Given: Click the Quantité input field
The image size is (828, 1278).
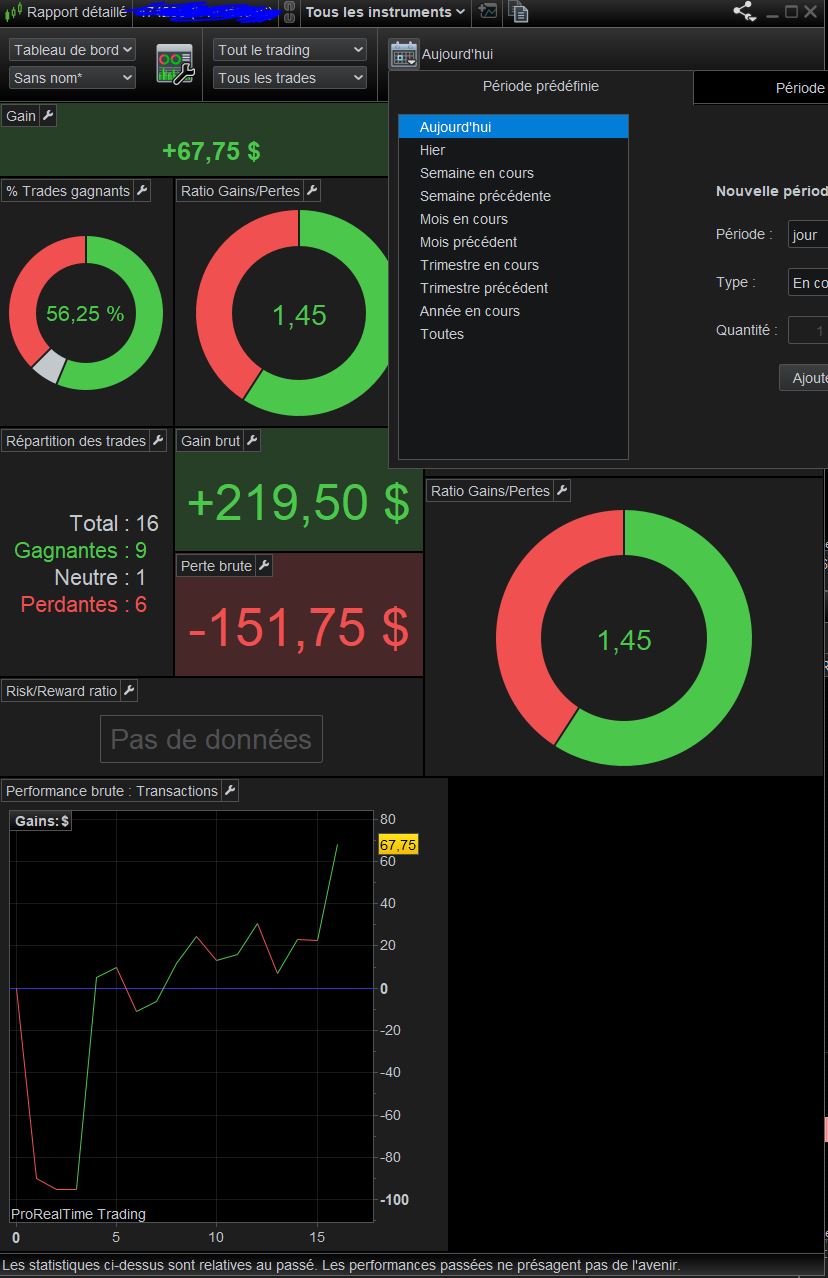Looking at the screenshot, I should pos(808,330).
